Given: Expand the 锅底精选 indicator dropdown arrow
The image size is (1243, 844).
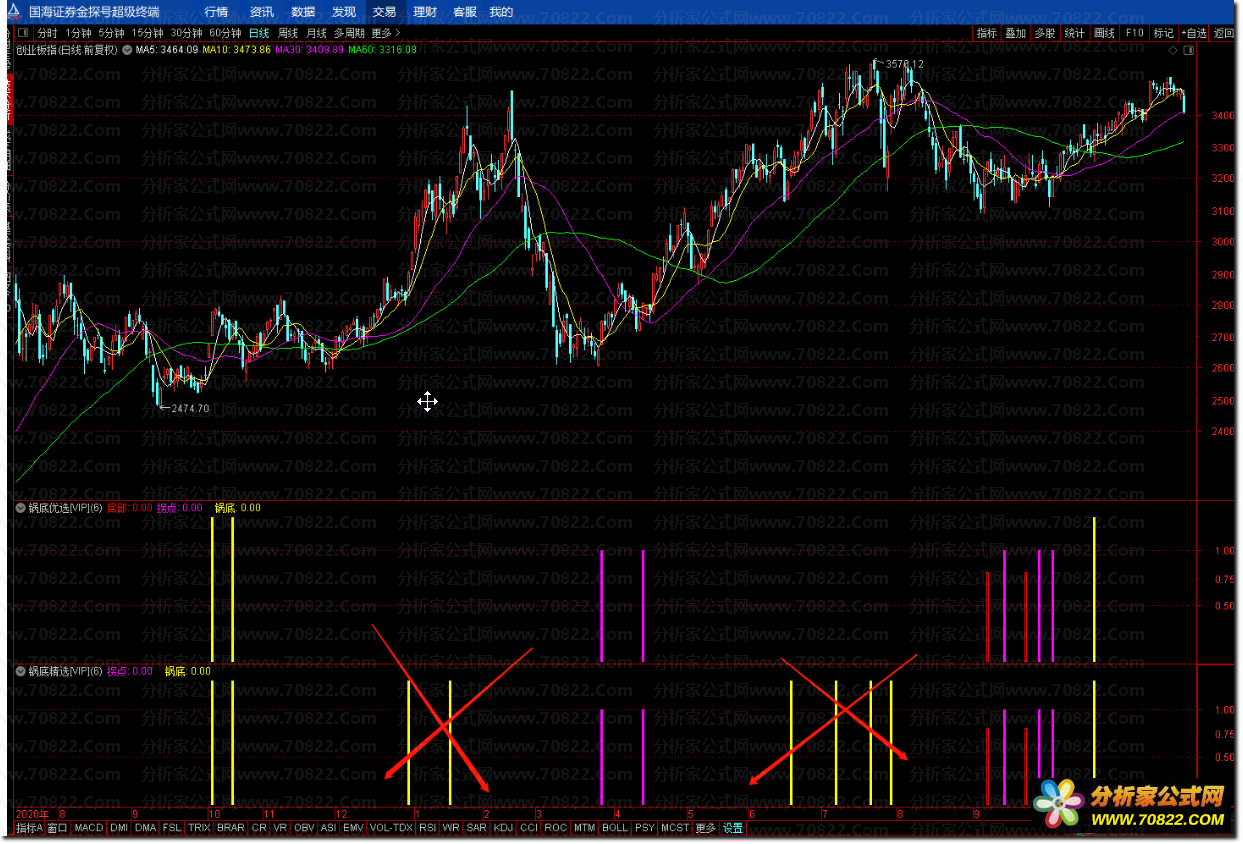Looking at the screenshot, I should click(20, 671).
